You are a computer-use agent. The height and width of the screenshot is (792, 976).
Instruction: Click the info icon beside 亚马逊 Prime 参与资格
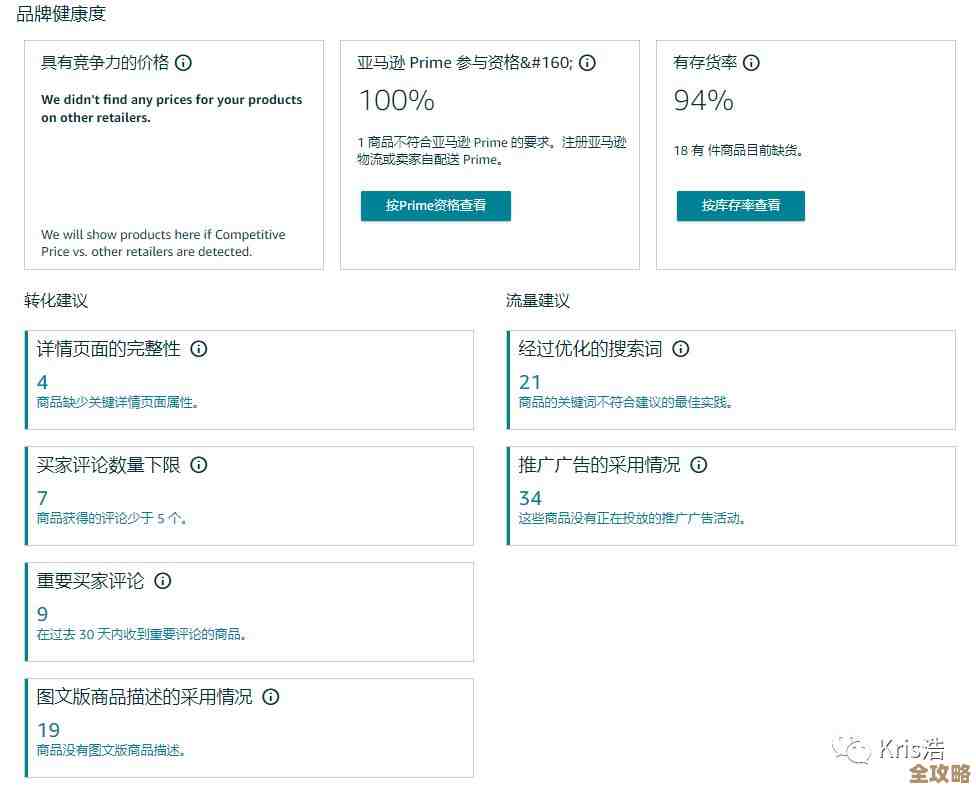(x=587, y=63)
